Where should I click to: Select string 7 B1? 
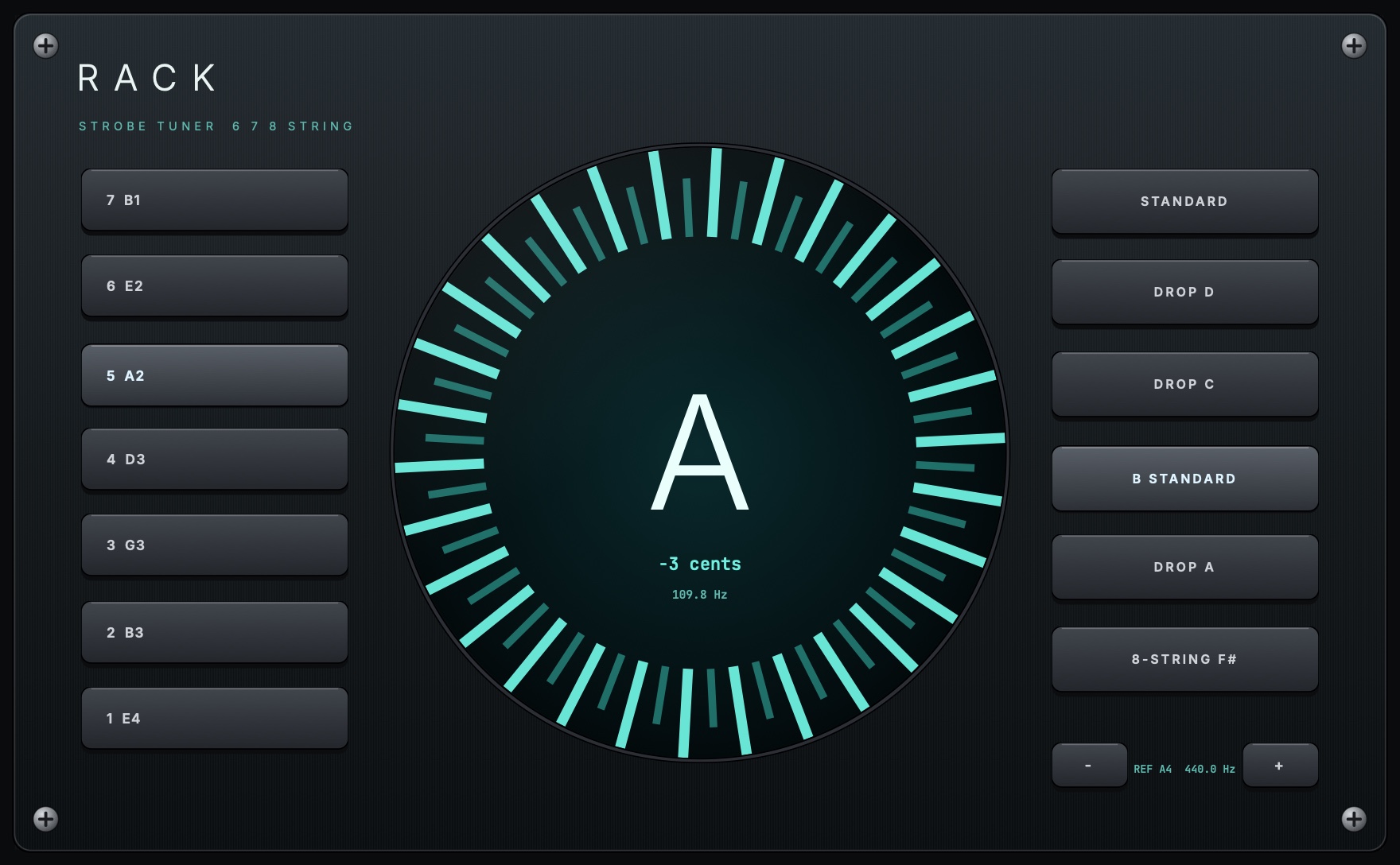click(215, 200)
